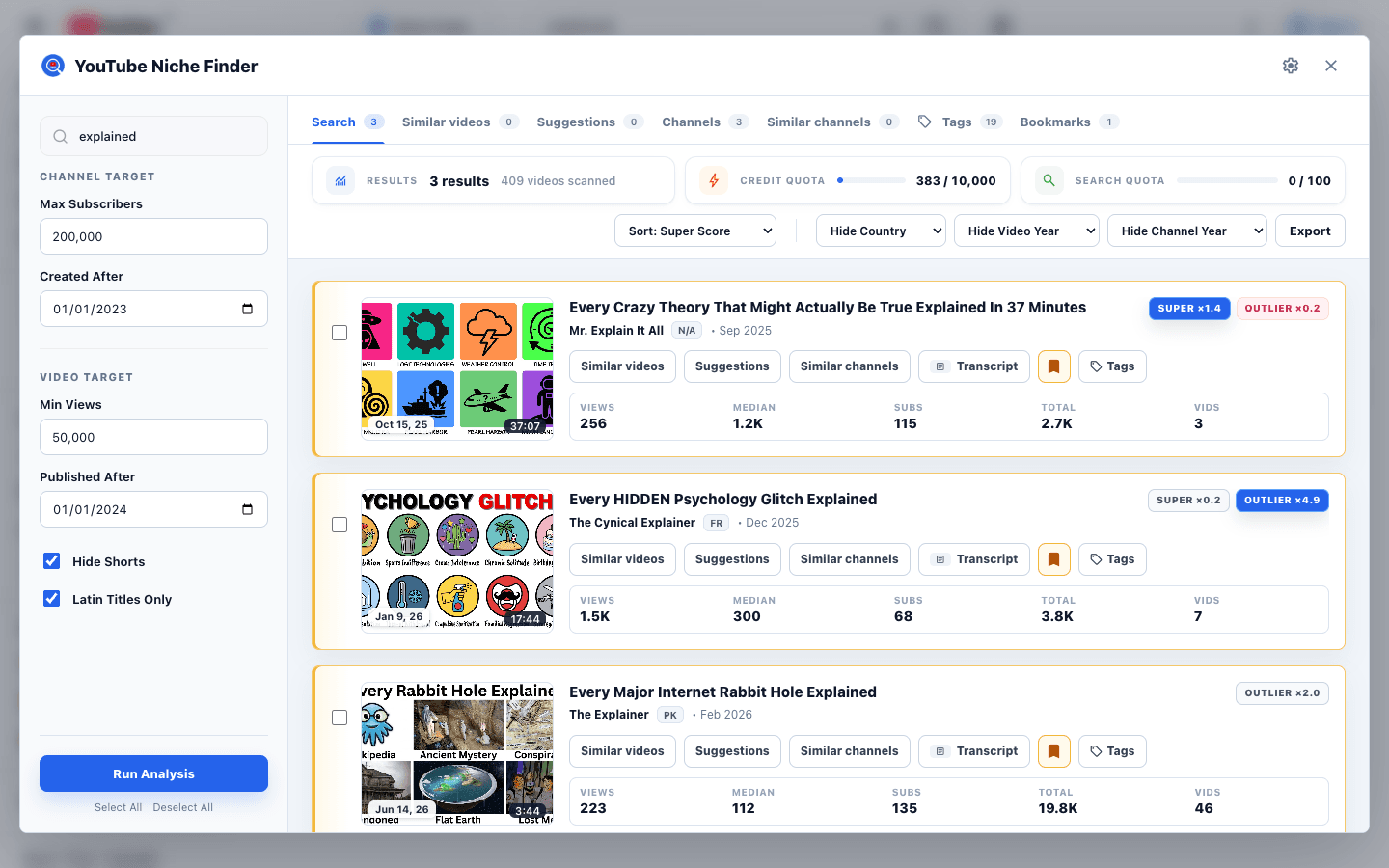Screen dimensions: 1389x868
Task: Click the search quota progress bar
Action: tap(1227, 180)
